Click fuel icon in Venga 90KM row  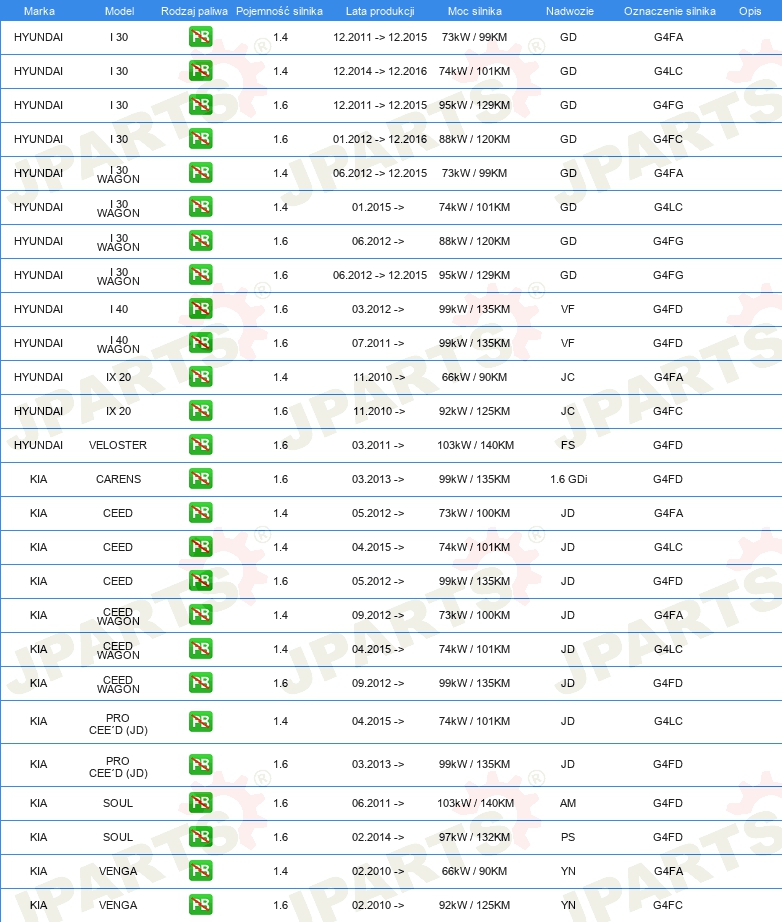tap(200, 871)
